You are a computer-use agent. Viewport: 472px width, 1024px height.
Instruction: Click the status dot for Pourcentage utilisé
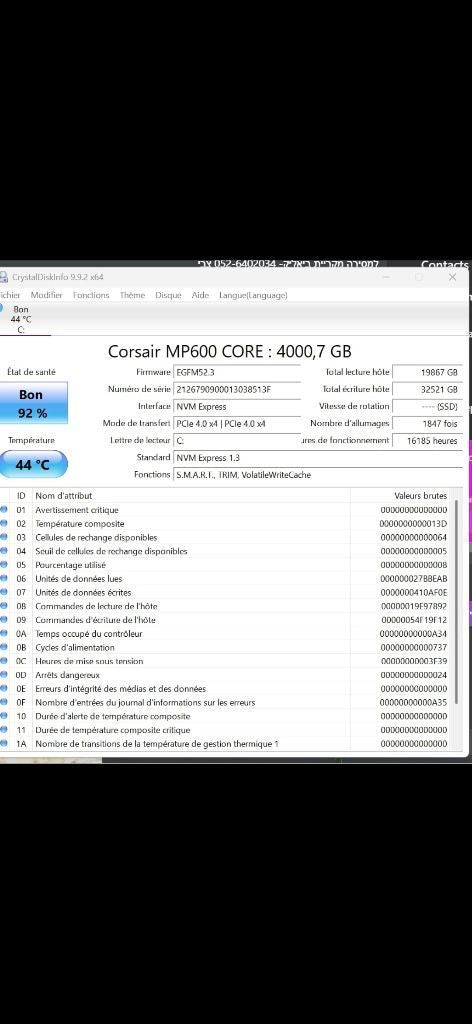click(x=4, y=565)
